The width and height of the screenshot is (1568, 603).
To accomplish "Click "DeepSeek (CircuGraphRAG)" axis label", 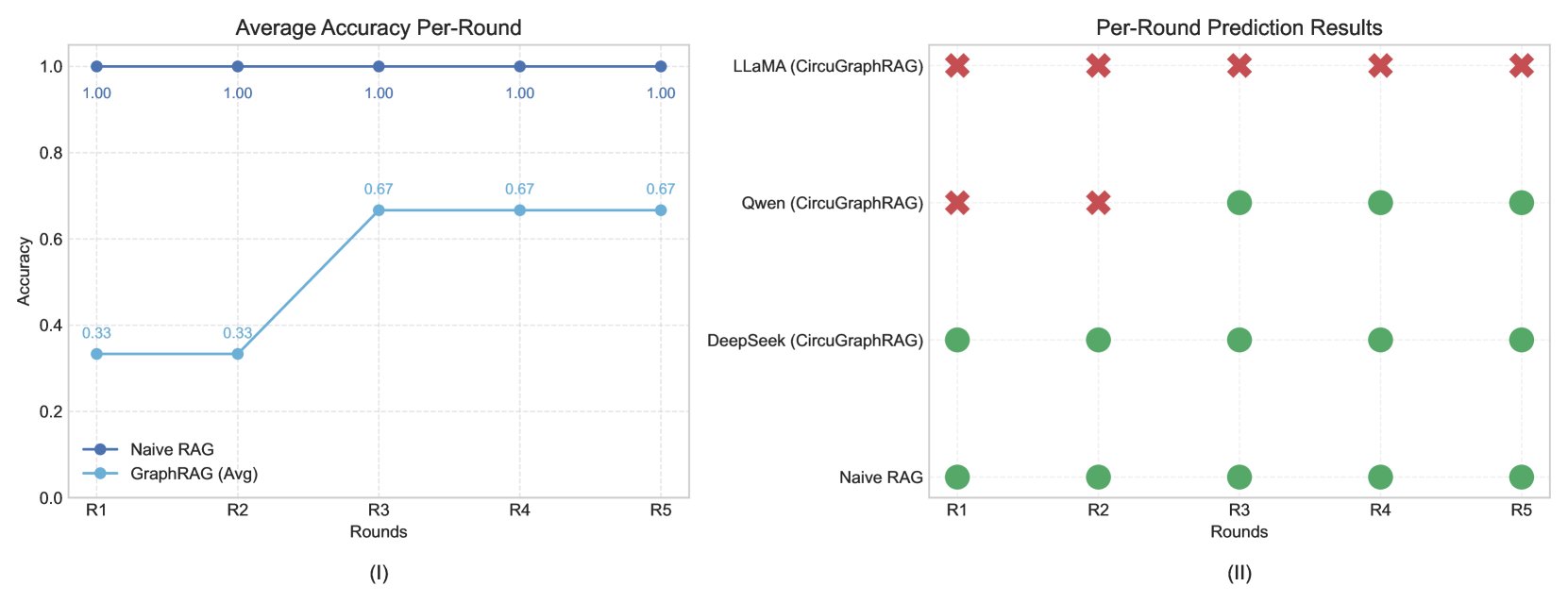I will point(815,341).
